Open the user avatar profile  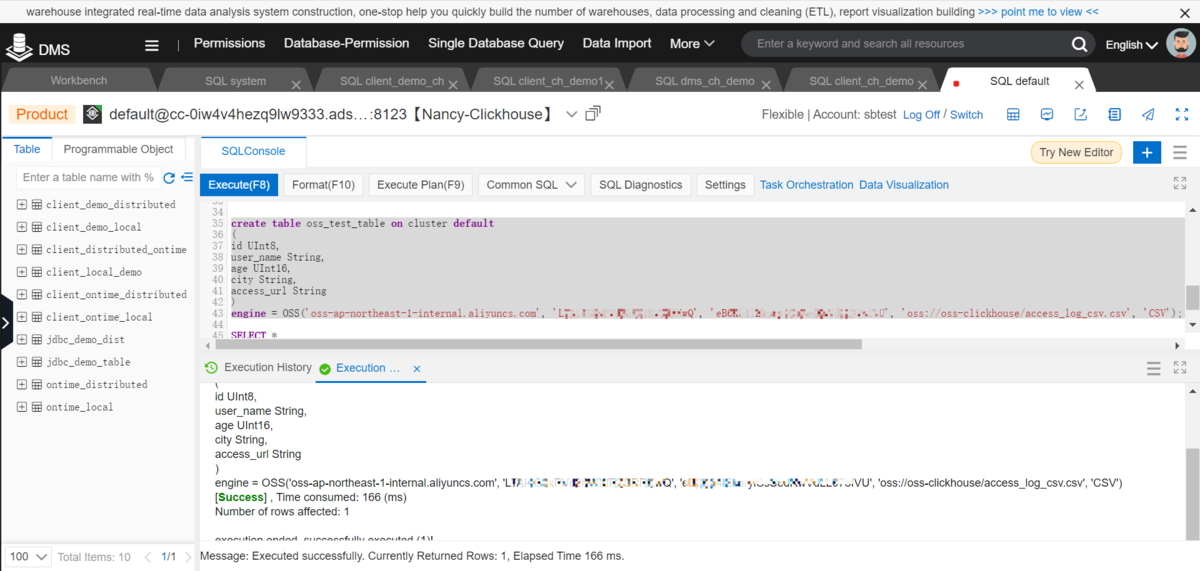(1180, 44)
